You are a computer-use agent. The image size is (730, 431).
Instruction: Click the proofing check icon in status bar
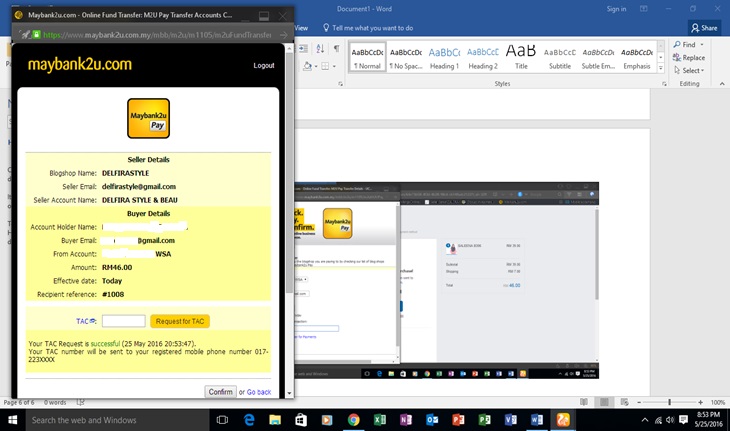[x=80, y=402]
